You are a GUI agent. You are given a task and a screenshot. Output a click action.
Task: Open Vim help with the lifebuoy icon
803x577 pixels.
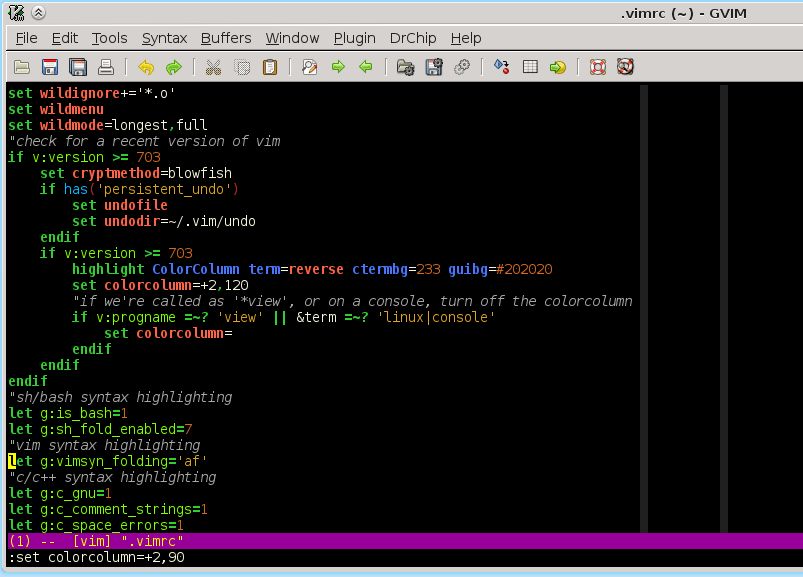point(596,67)
